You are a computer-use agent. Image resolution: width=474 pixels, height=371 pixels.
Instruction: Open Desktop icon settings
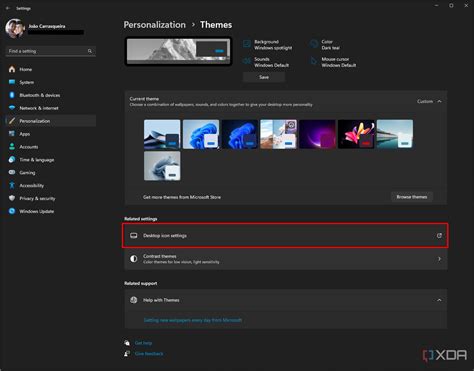click(285, 236)
